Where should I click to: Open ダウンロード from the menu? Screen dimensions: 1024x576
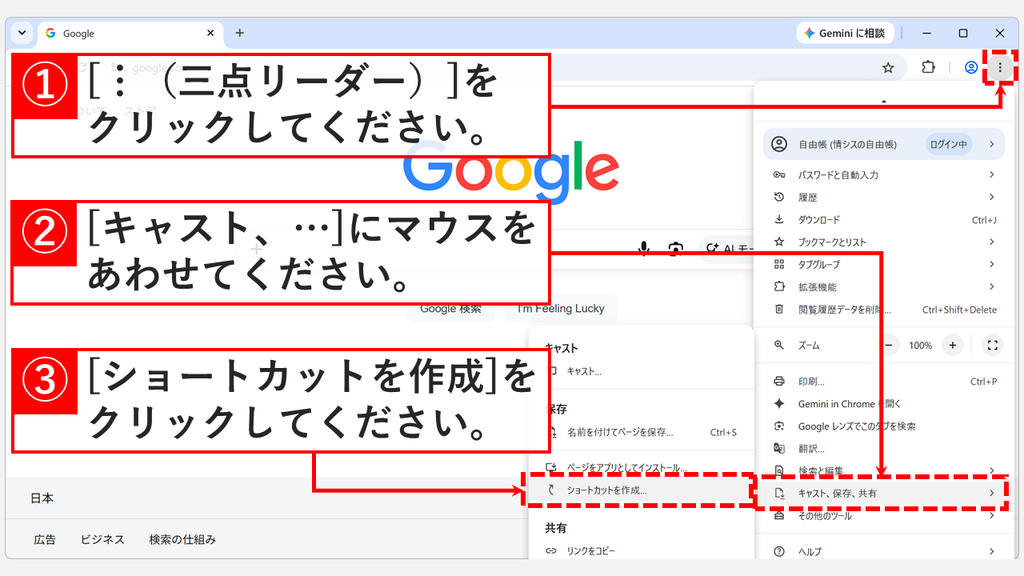(x=884, y=220)
